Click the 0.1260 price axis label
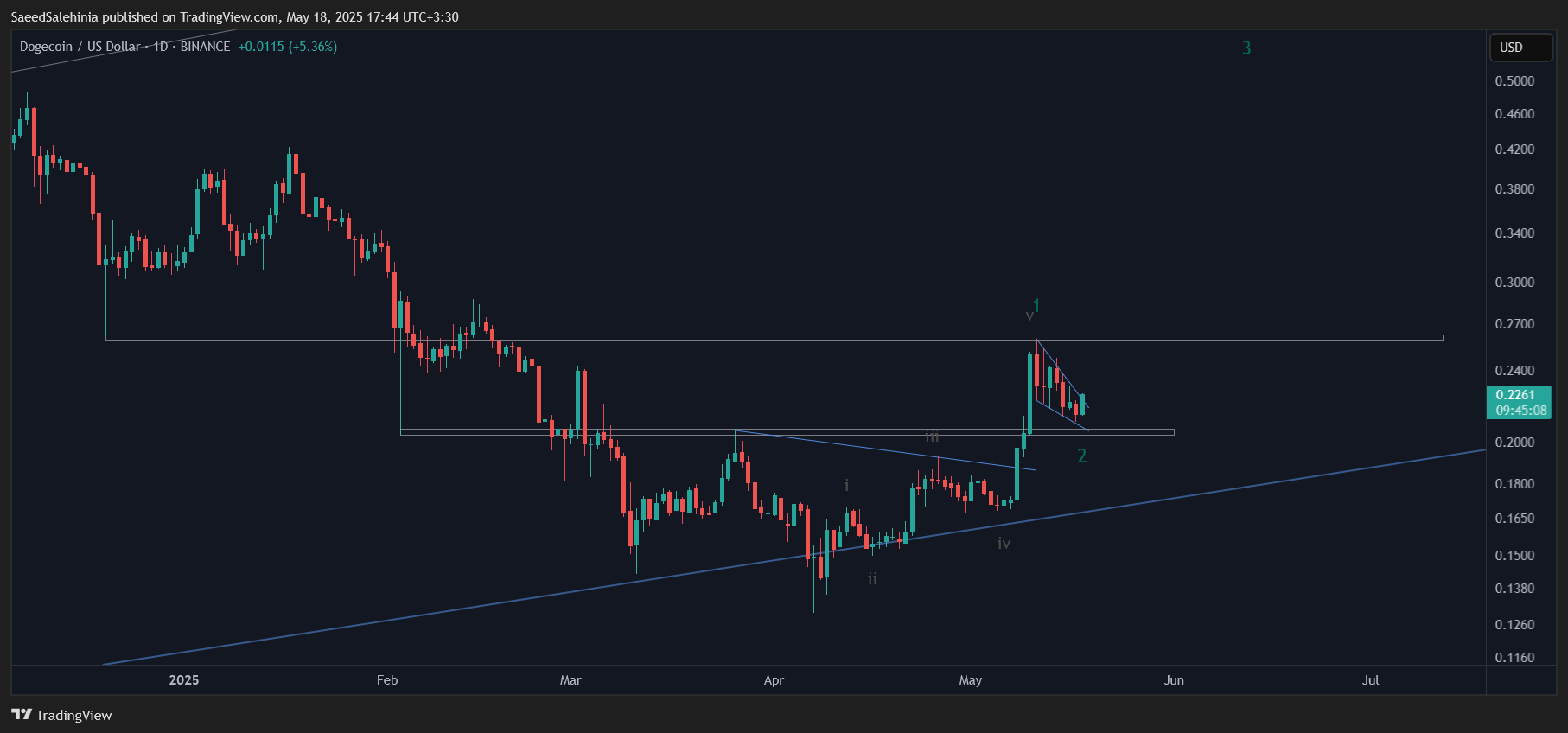The image size is (1568, 733). 1514,625
